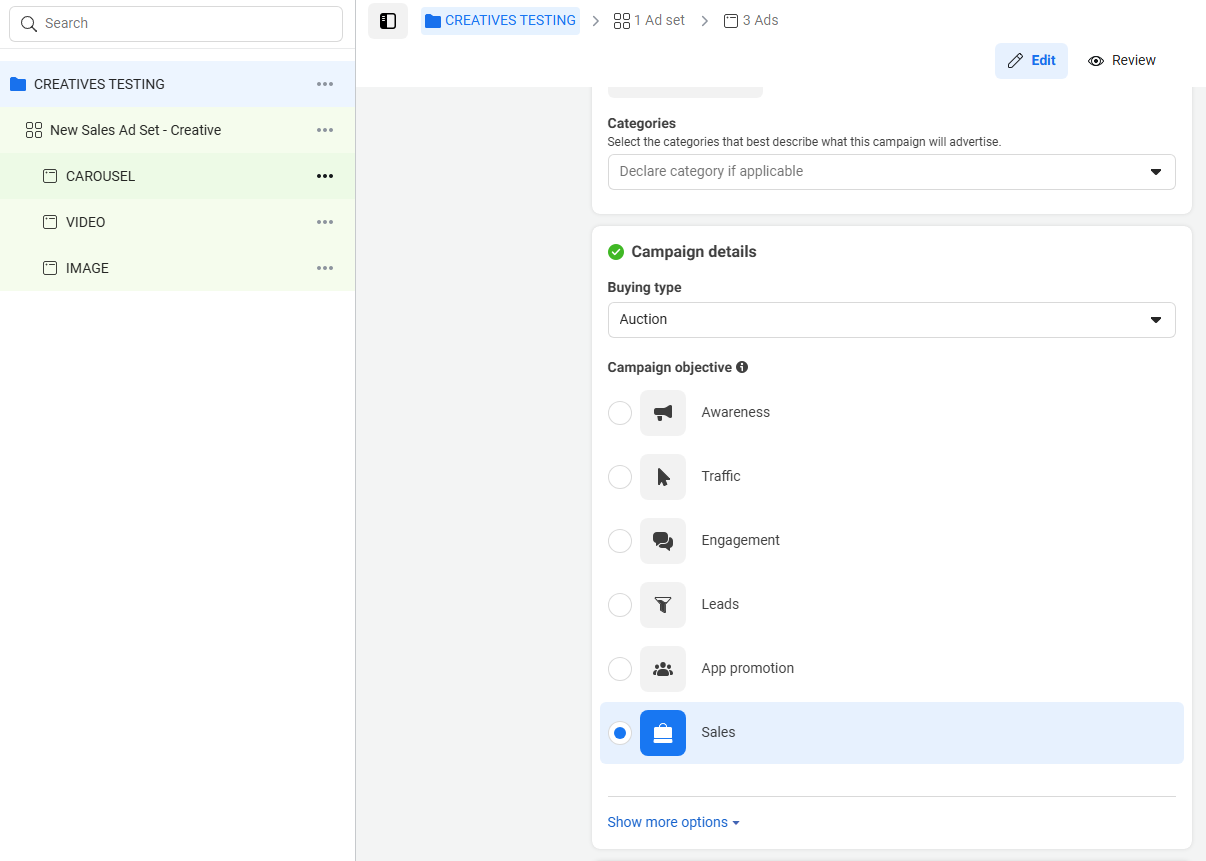1206x861 pixels.
Task: Click the Sales shopping bag icon
Action: coord(663,733)
